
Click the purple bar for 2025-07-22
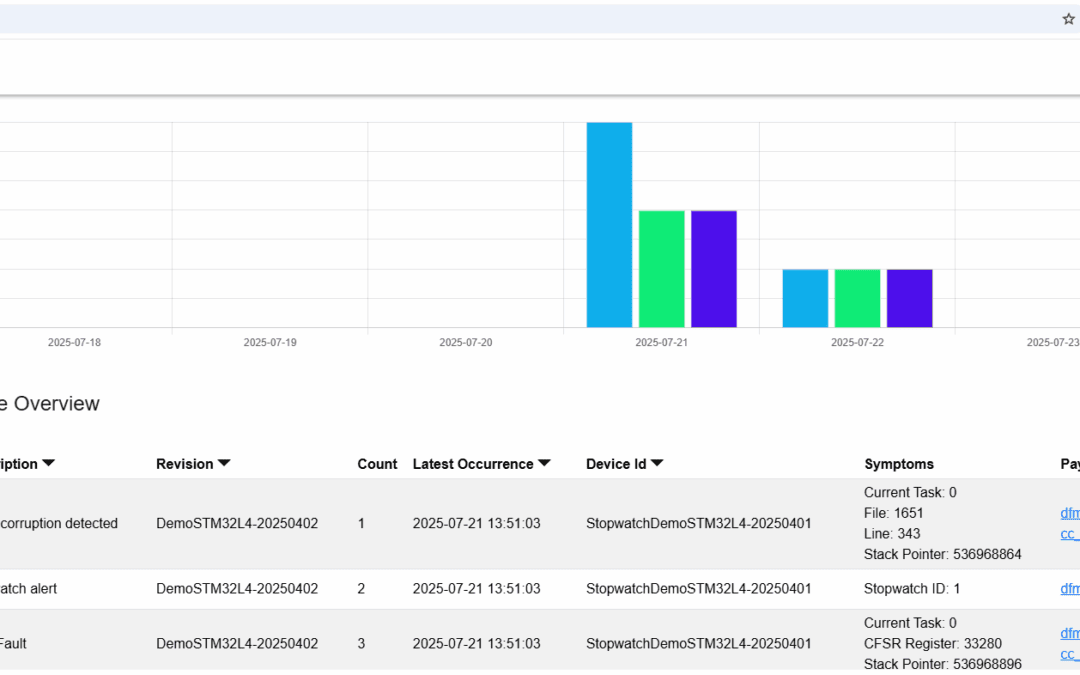click(910, 298)
